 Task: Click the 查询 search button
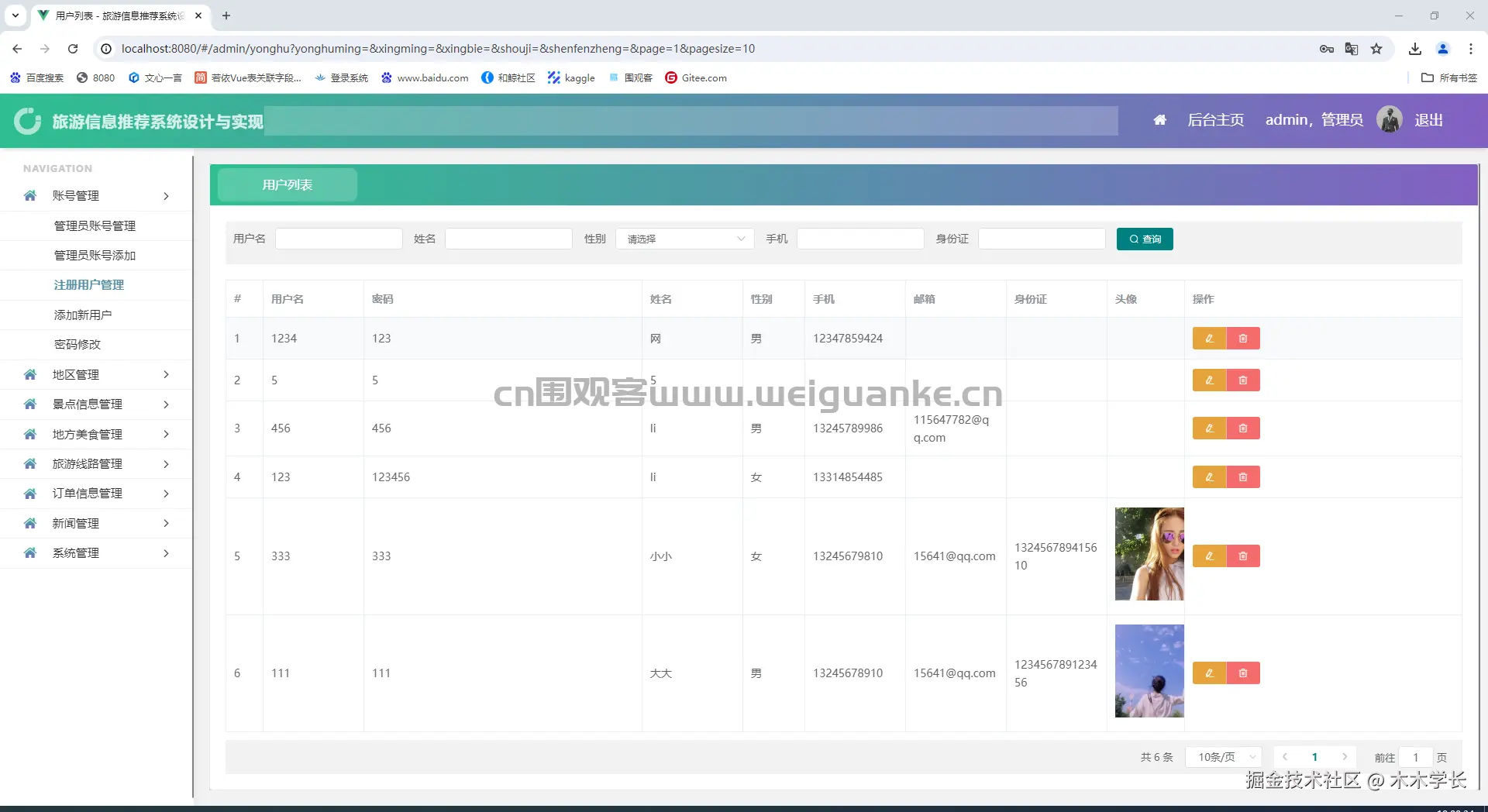point(1145,239)
